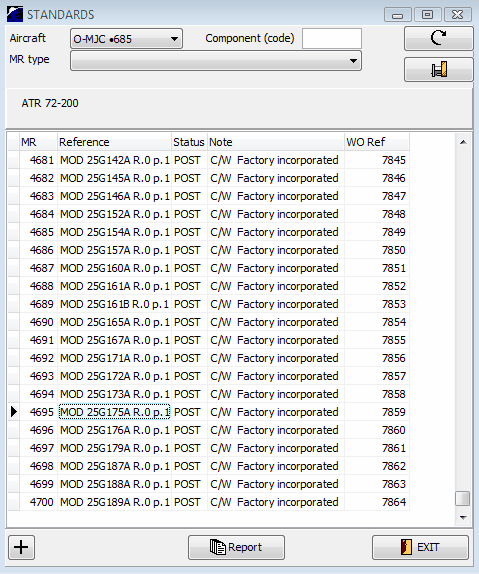Select MR cell 4690
479x574 pixels.
pos(38,322)
